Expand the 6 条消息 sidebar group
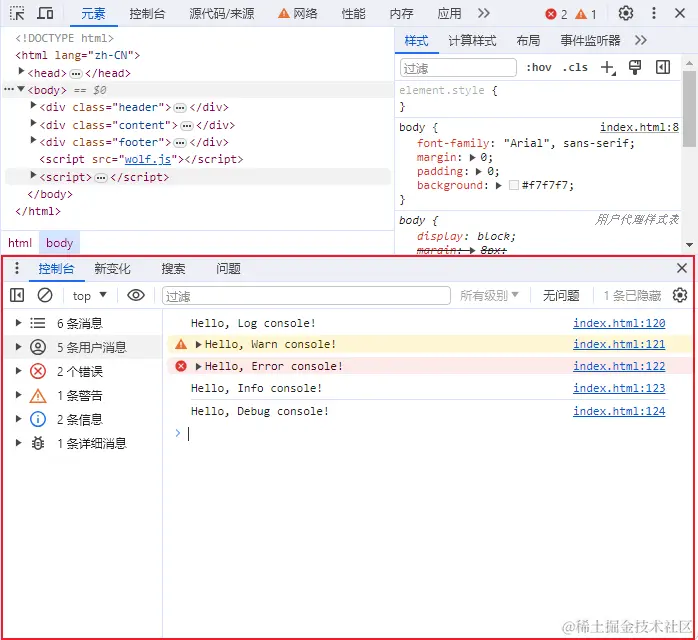The width and height of the screenshot is (698, 640). point(18,323)
